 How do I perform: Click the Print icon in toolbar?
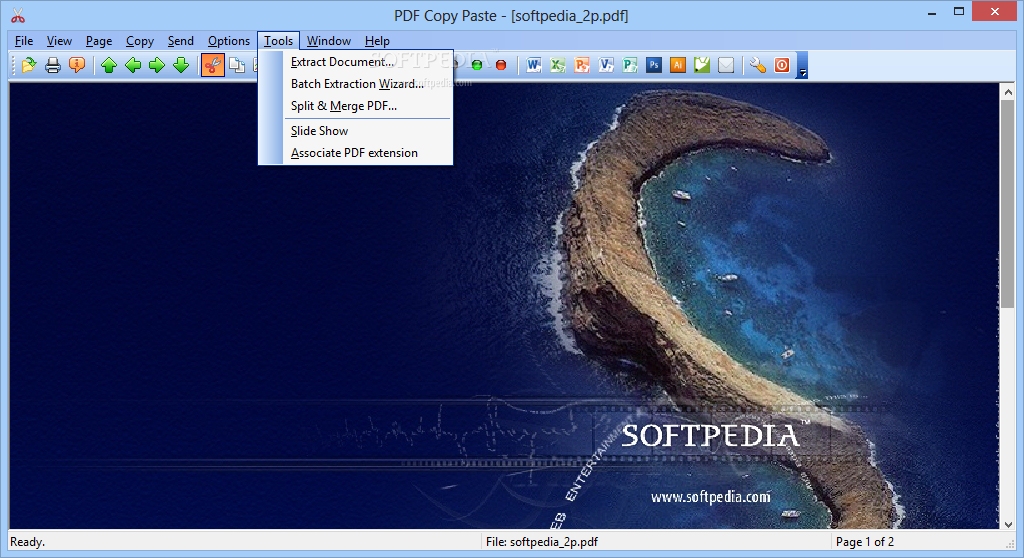pos(53,65)
